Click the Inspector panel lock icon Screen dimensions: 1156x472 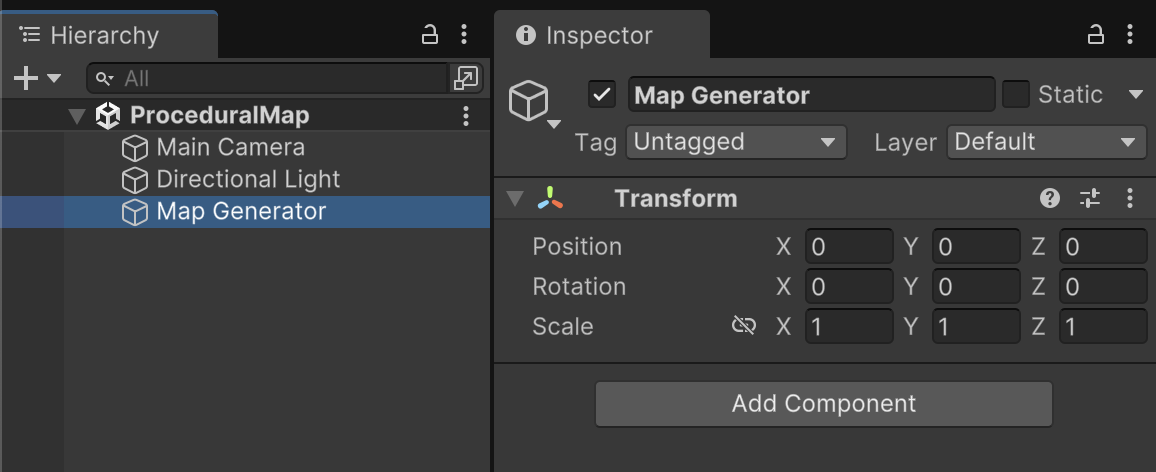[1096, 36]
